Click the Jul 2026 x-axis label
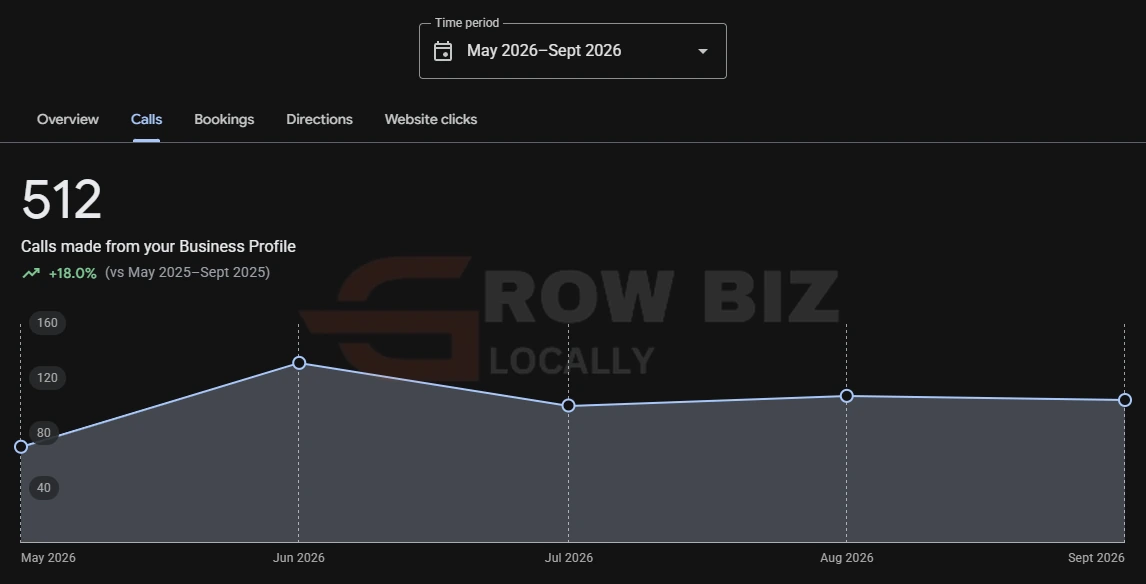This screenshot has width=1146, height=584. (569, 558)
